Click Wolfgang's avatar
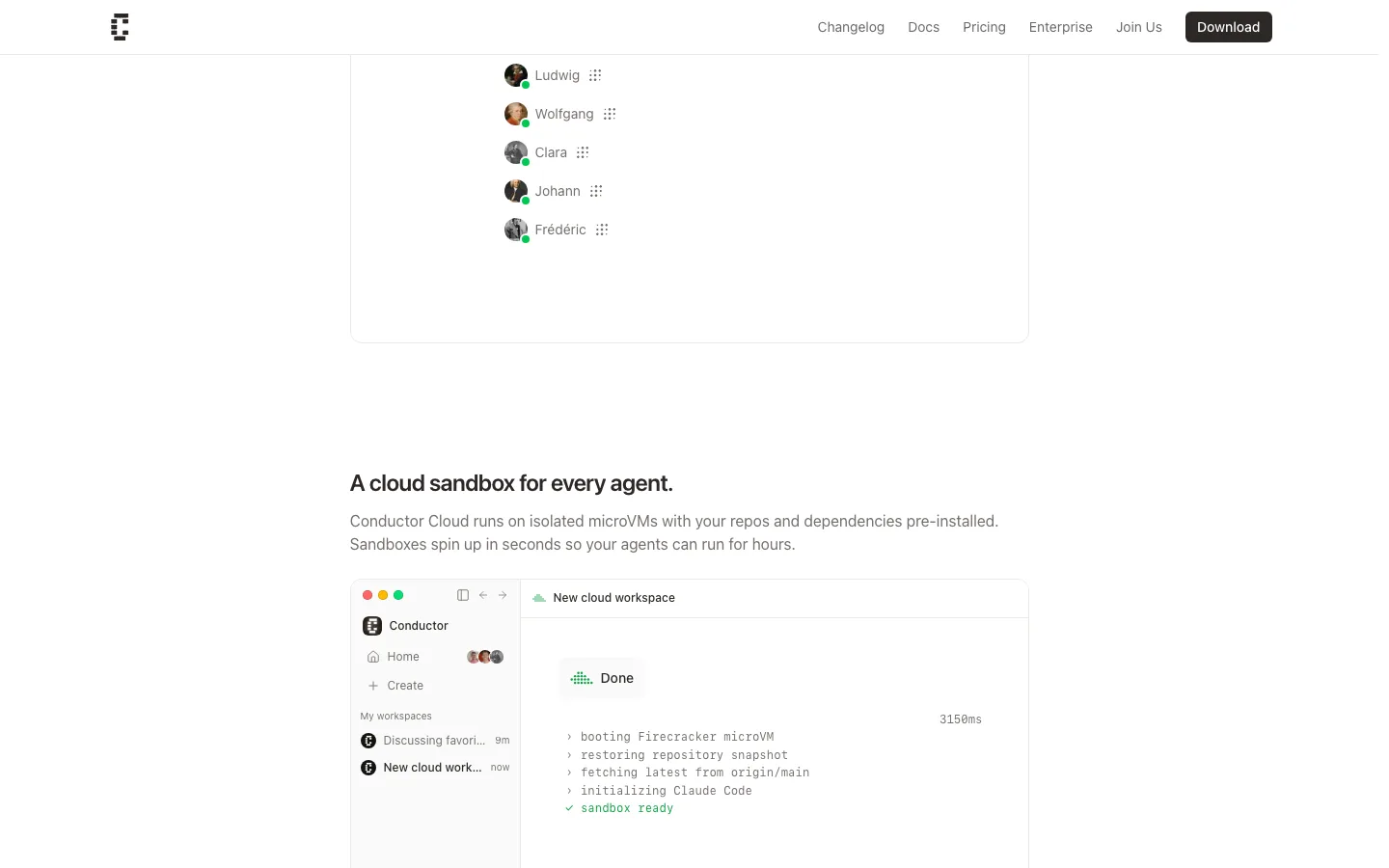This screenshot has height=868, width=1389. (516, 114)
